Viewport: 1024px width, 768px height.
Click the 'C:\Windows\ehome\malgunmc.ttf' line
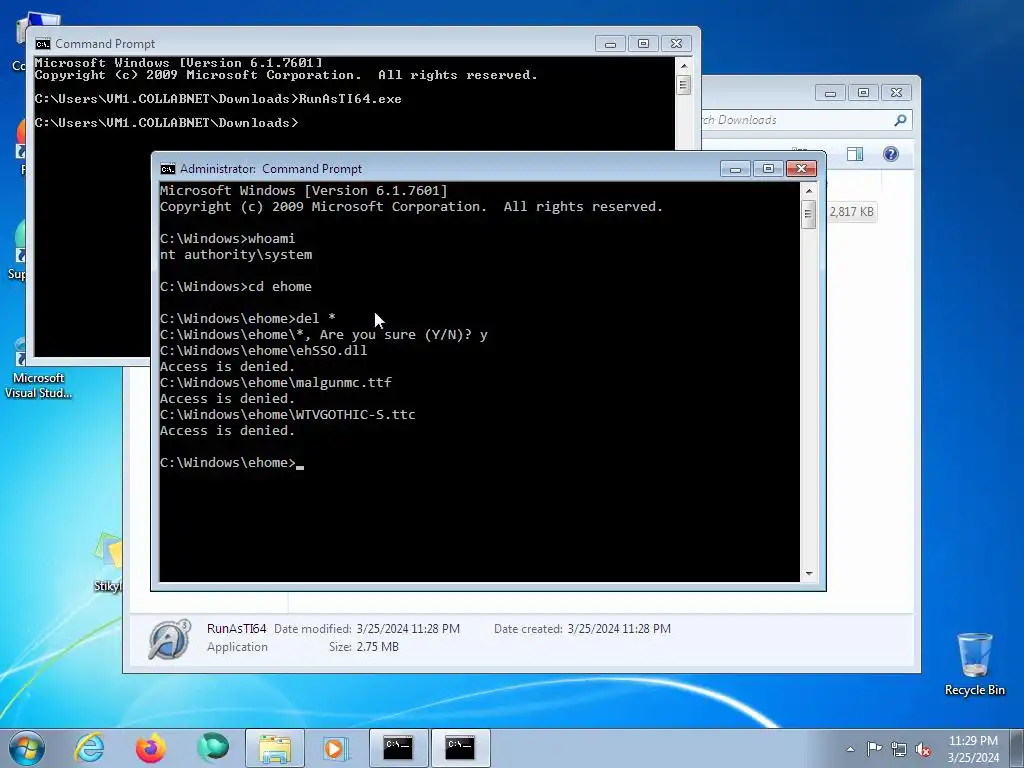click(276, 383)
